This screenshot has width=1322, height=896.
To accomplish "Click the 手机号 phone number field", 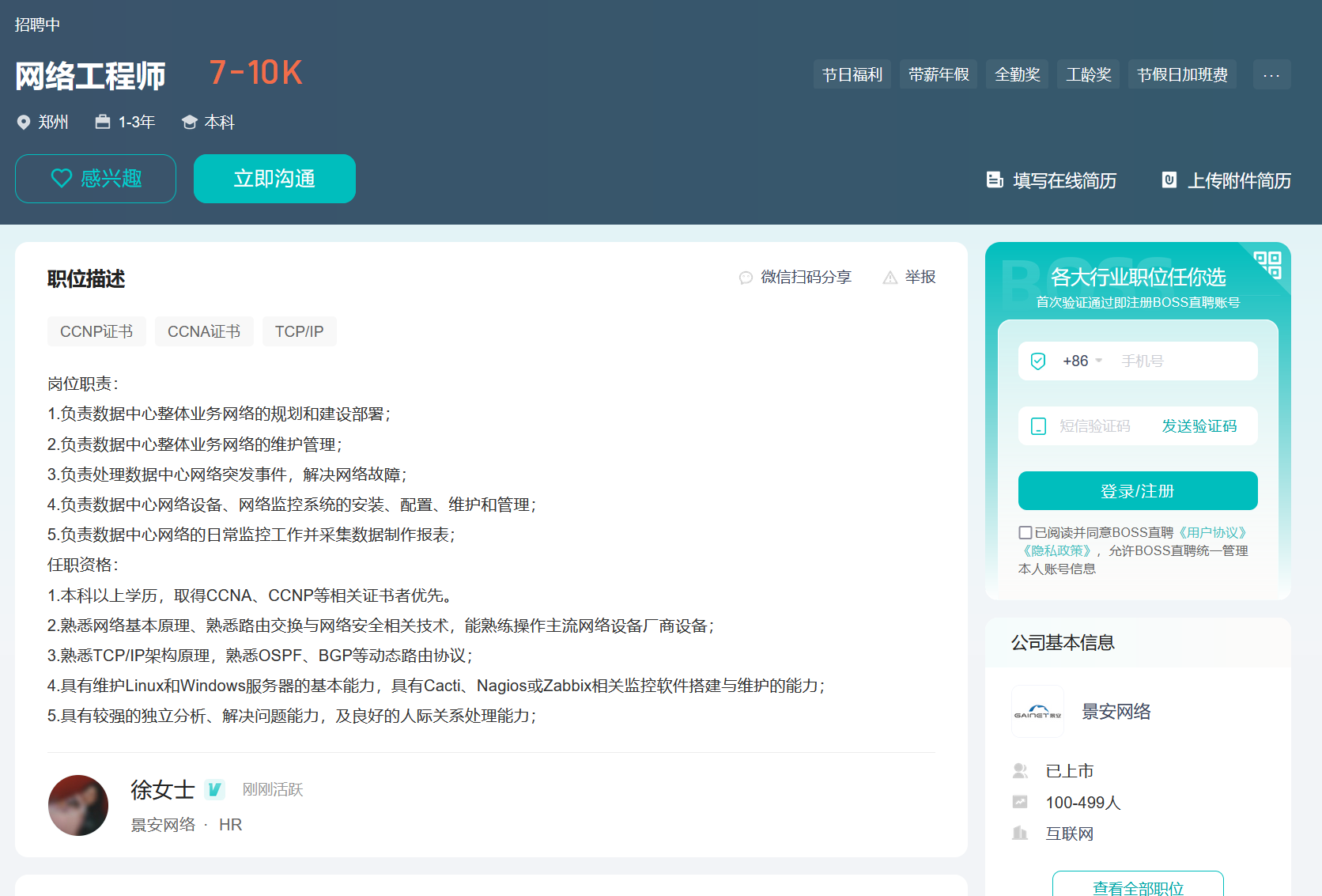I will [1184, 361].
